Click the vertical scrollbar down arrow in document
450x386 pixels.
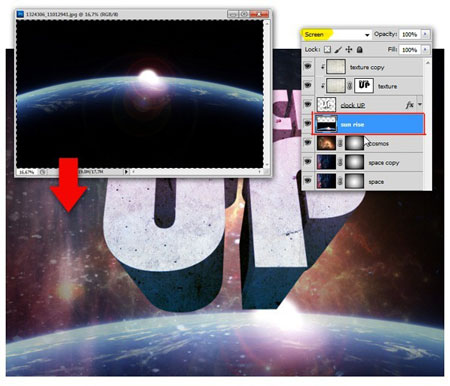point(267,165)
